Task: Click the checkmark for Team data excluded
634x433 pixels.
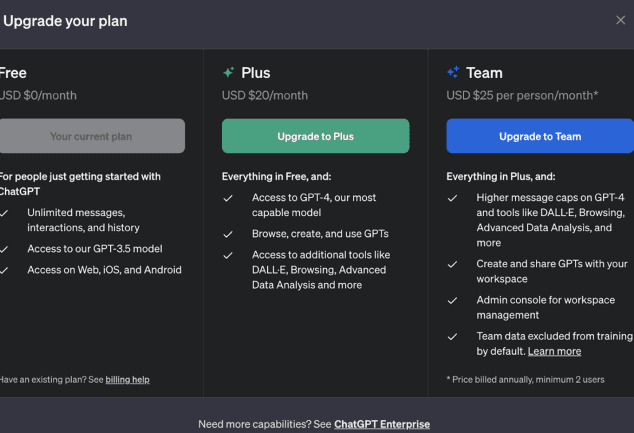Action: (453, 337)
